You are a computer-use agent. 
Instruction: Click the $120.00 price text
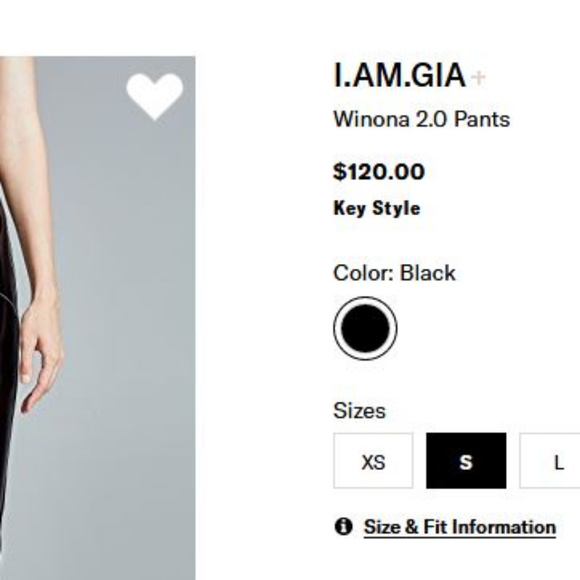pos(379,172)
